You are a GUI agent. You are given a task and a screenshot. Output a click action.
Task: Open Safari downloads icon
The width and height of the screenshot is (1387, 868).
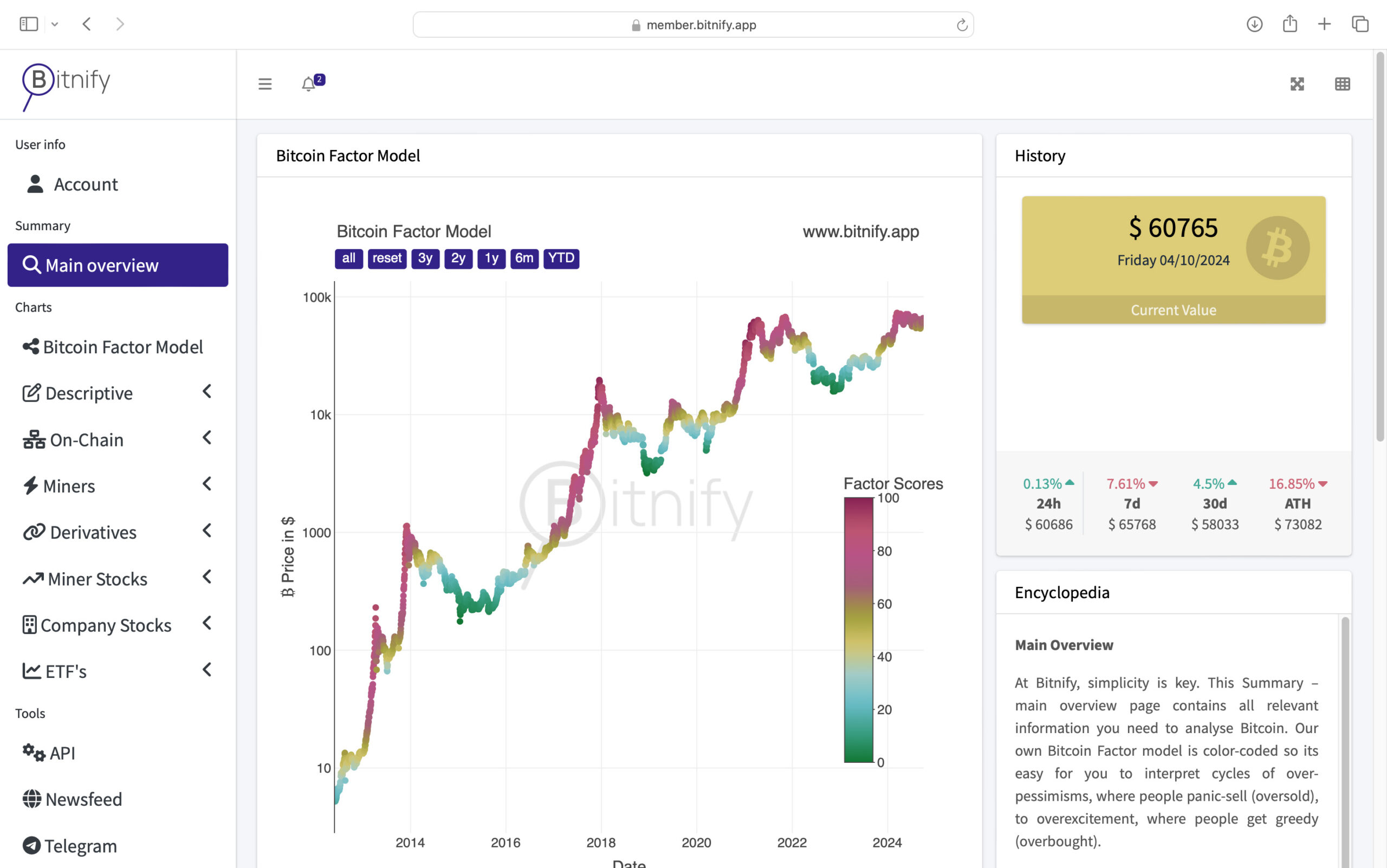pyautogui.click(x=1254, y=24)
